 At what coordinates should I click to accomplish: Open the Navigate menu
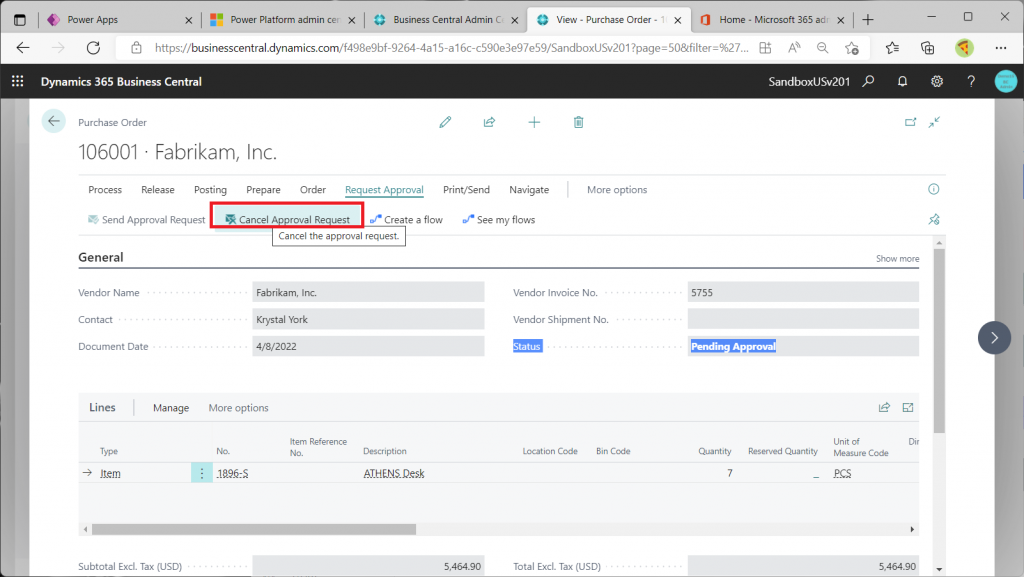tap(529, 189)
